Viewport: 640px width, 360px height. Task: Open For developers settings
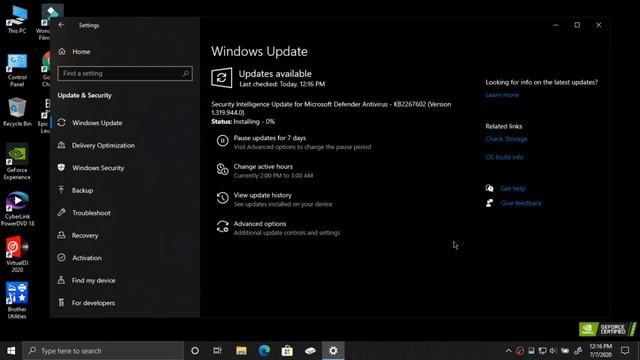pyautogui.click(x=93, y=303)
